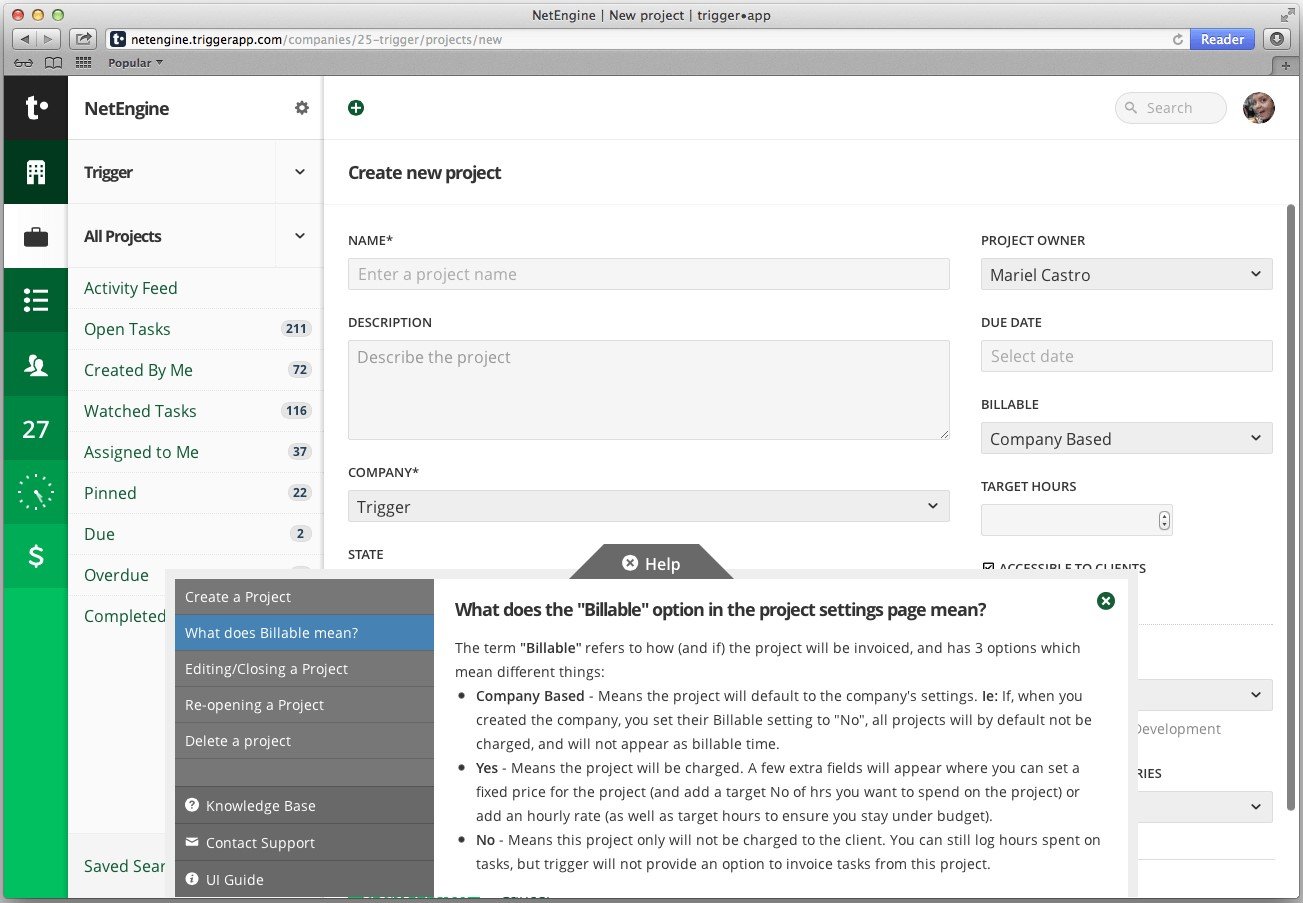Viewport: 1303px width, 903px height.
Task: Go forward in Safari
Action: tap(50, 39)
